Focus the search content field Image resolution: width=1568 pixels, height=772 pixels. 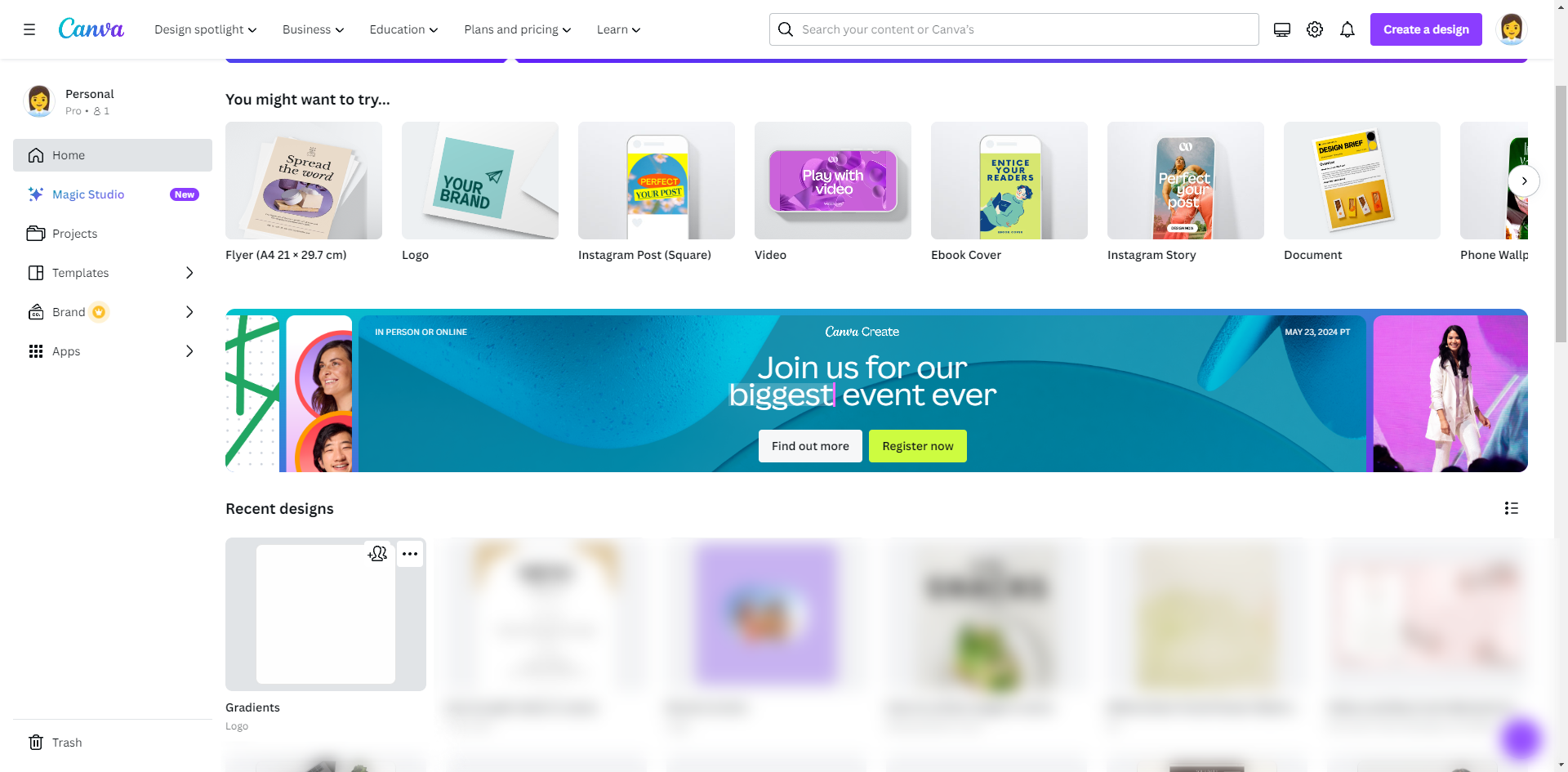click(1013, 29)
